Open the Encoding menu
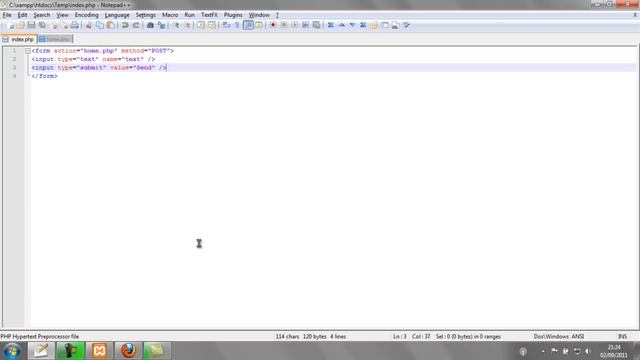 (x=87, y=15)
